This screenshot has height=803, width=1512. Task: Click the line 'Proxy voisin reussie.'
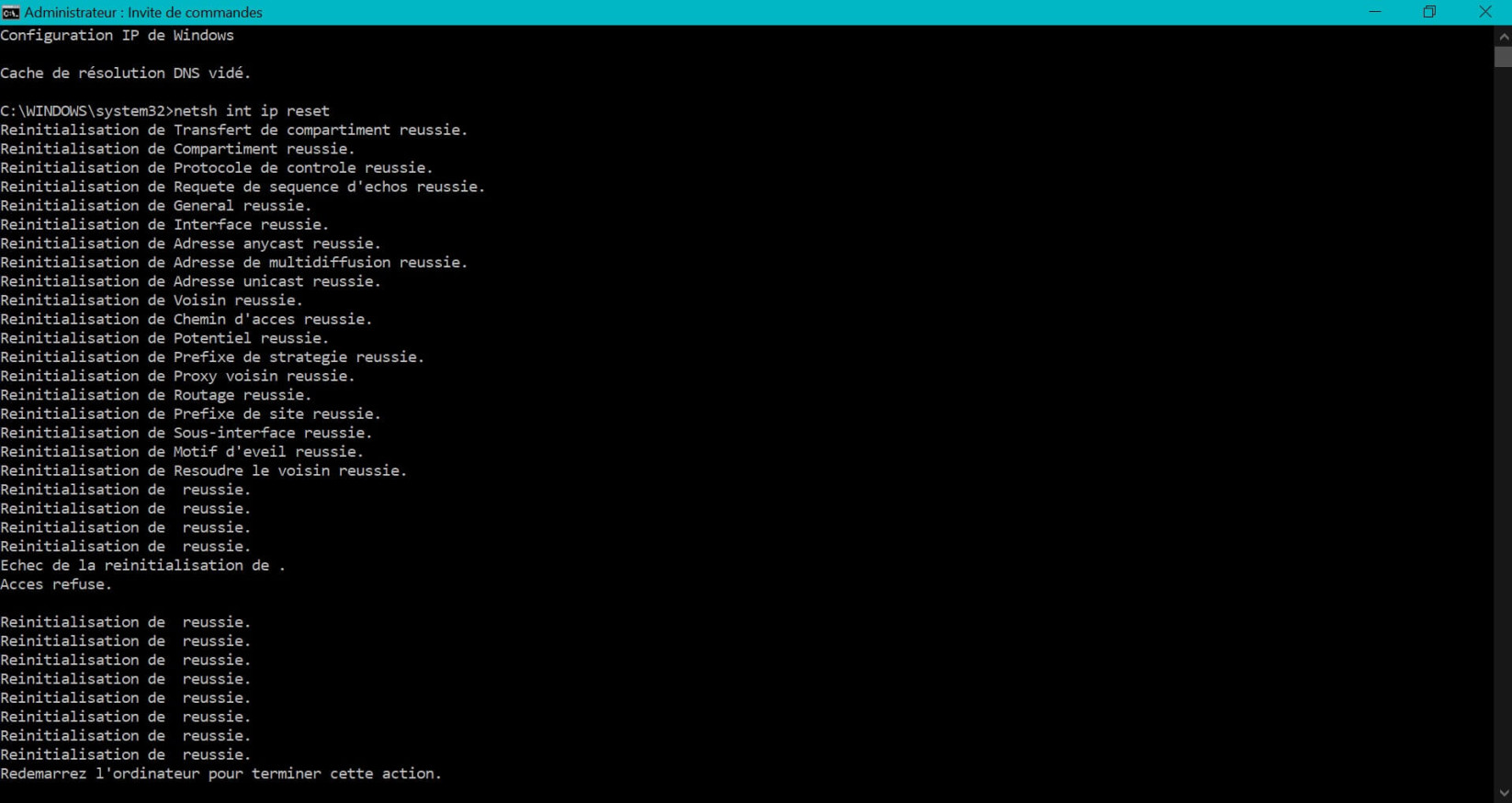(265, 376)
